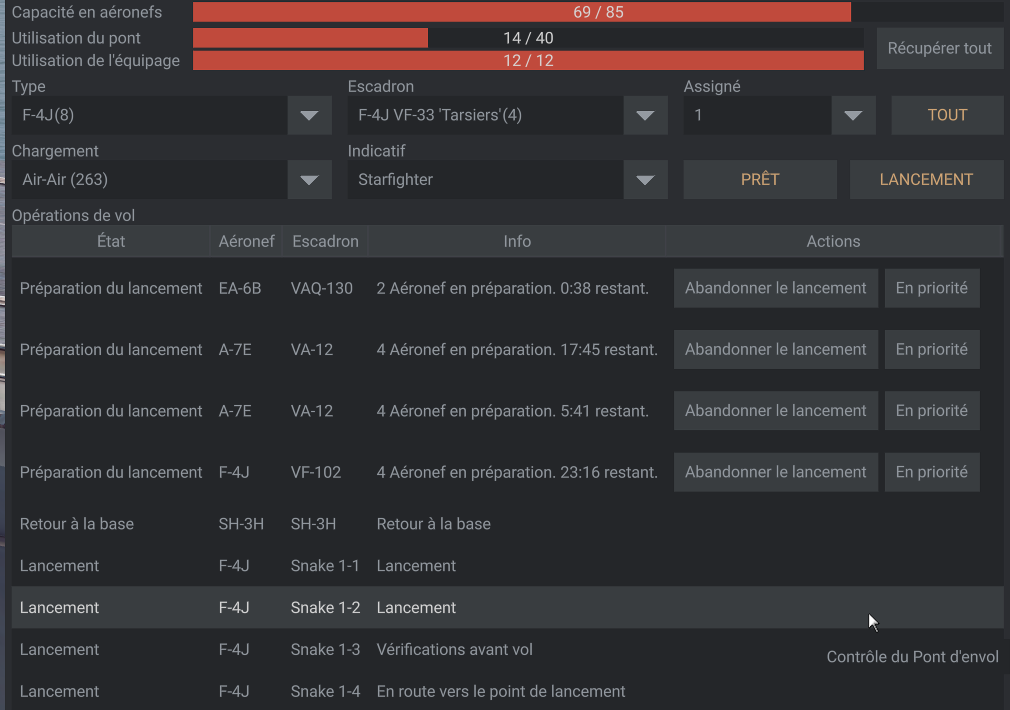The image size is (1010, 710).
Task: Set F-4J VF-102 launch to priority
Action: (931, 472)
